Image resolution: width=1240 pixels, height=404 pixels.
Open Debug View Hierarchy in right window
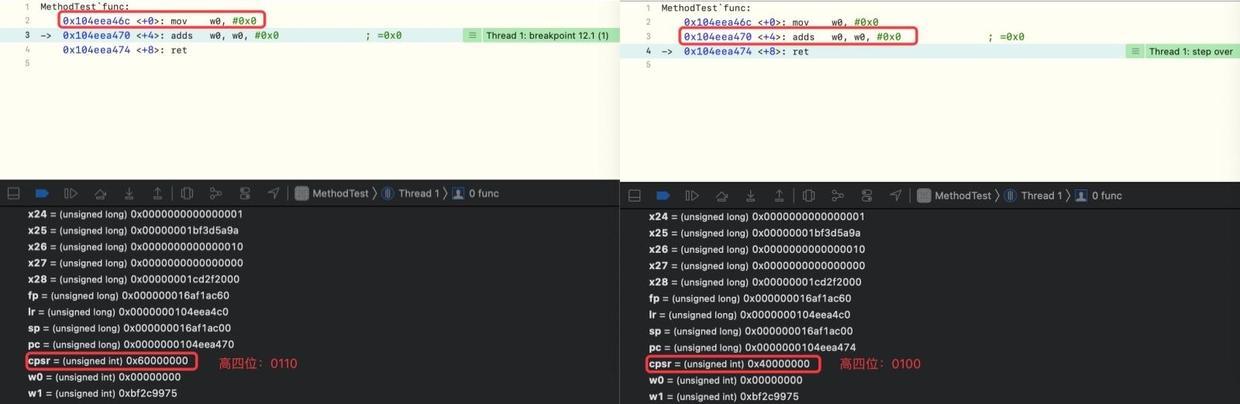(809, 196)
